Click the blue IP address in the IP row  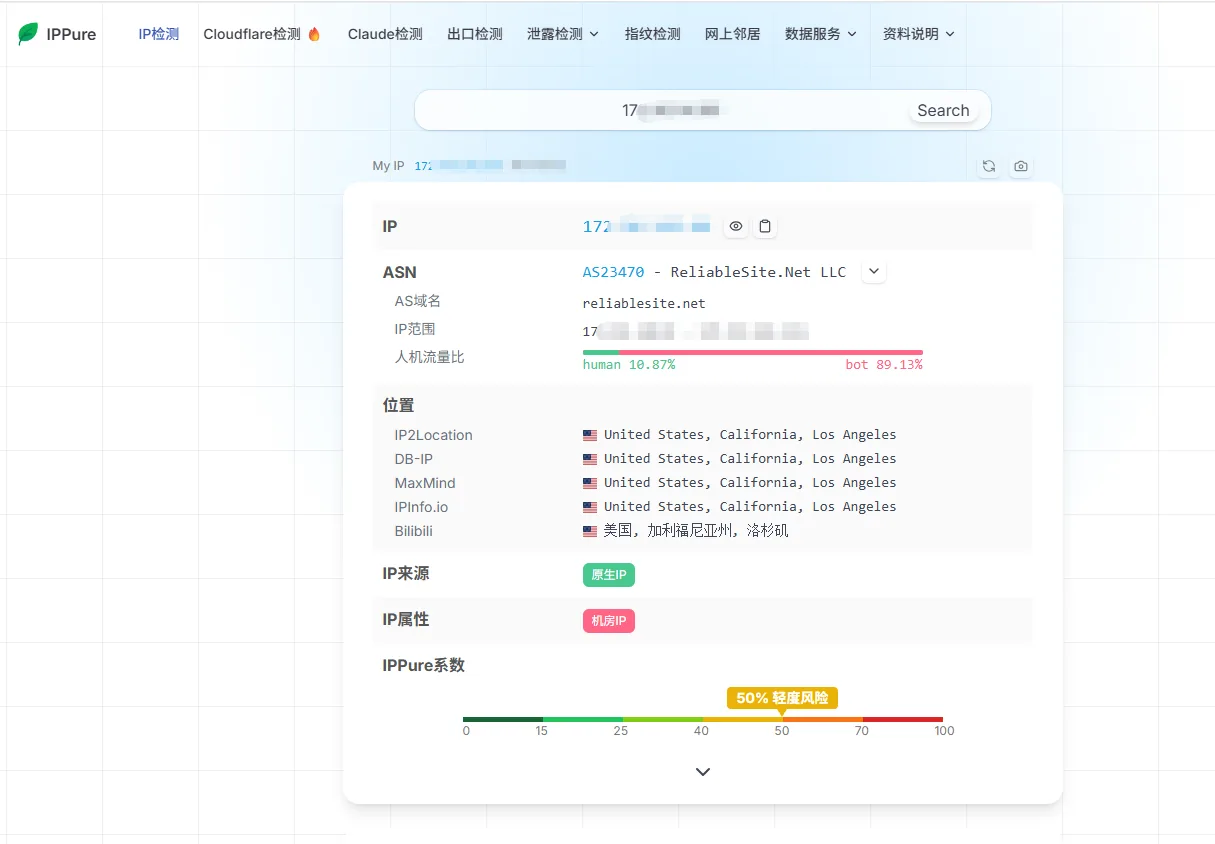pos(647,227)
